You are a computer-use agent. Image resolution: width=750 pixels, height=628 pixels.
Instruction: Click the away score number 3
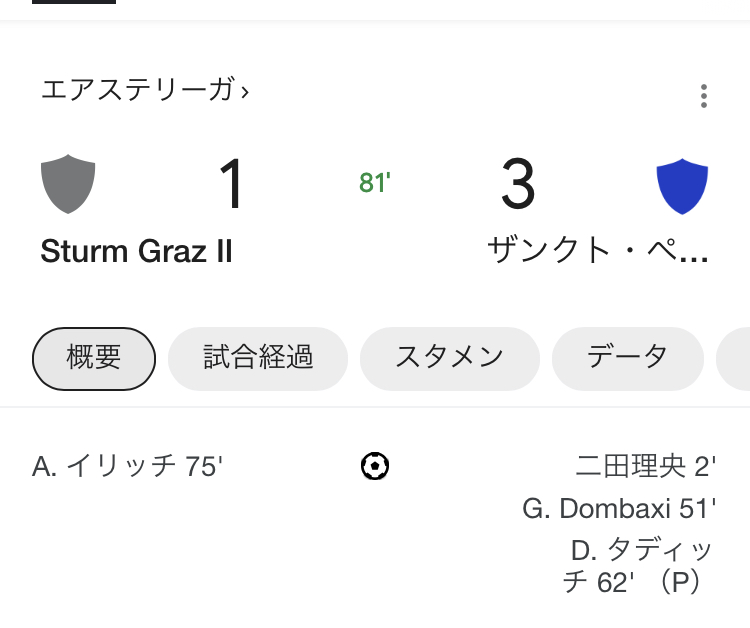pyautogui.click(x=518, y=184)
